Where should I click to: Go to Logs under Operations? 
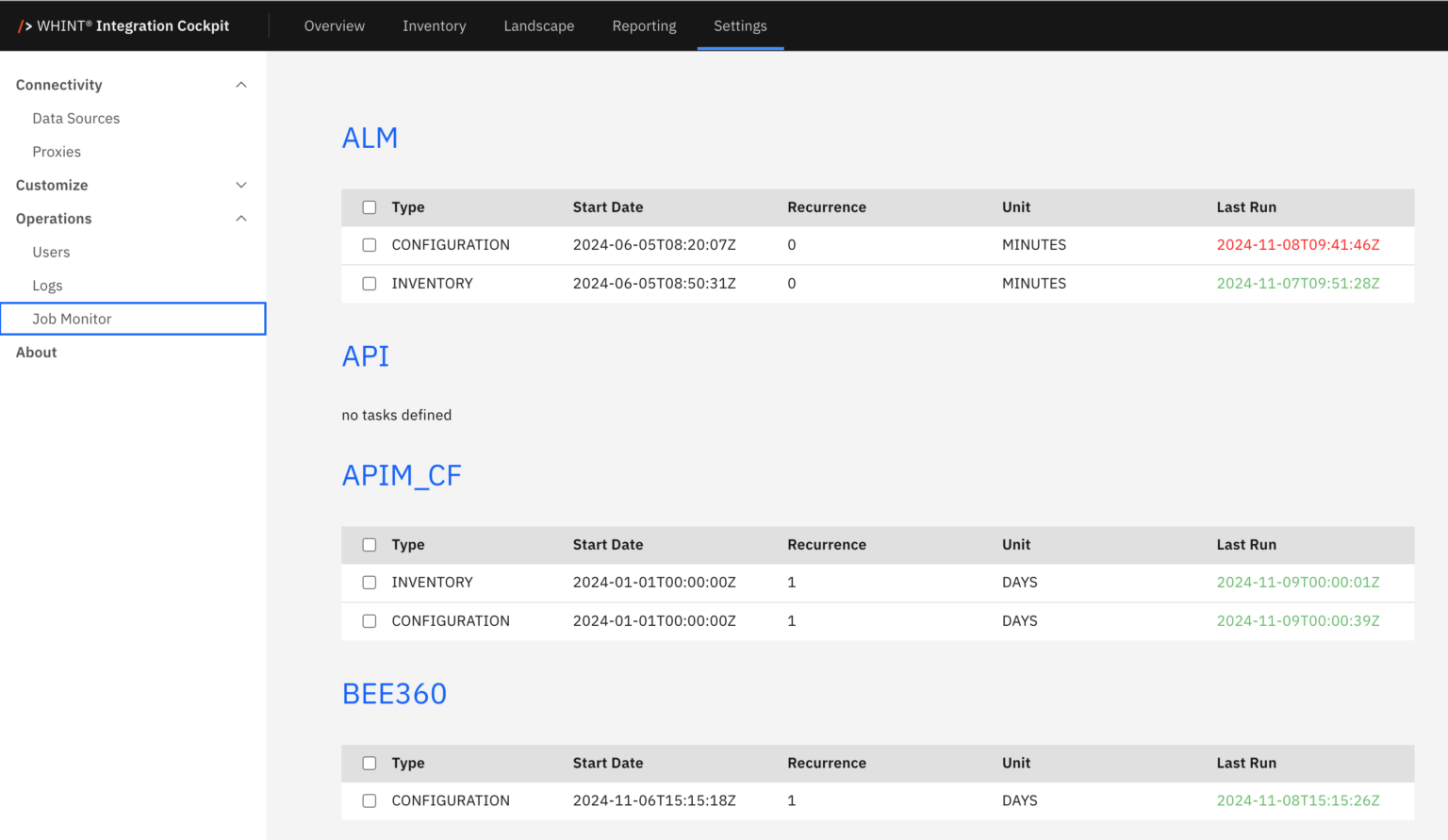click(x=47, y=286)
